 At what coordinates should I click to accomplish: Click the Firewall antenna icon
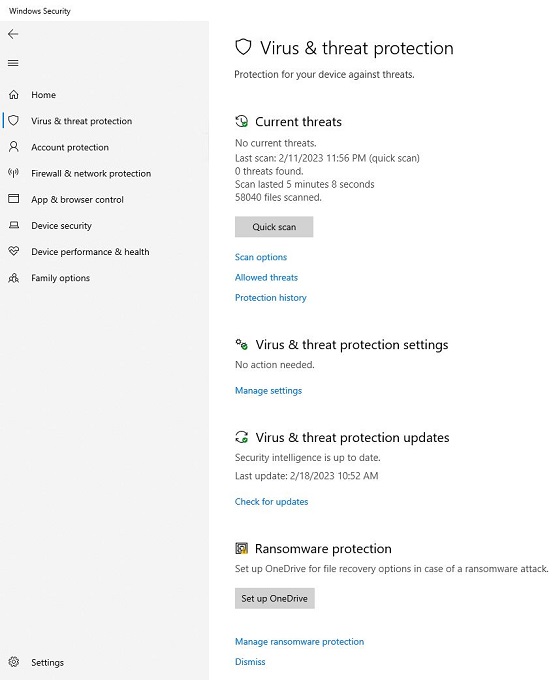coord(14,173)
